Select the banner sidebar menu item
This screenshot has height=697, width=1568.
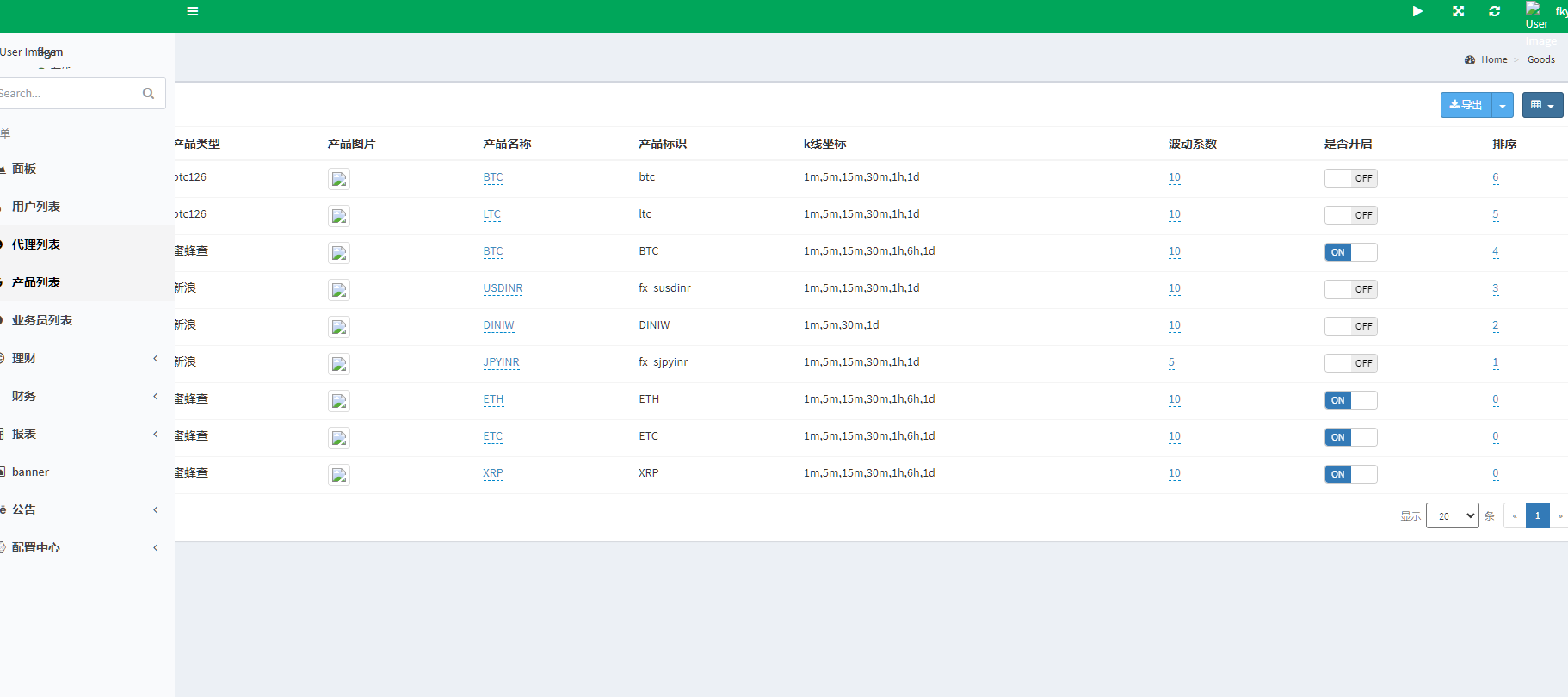30,472
